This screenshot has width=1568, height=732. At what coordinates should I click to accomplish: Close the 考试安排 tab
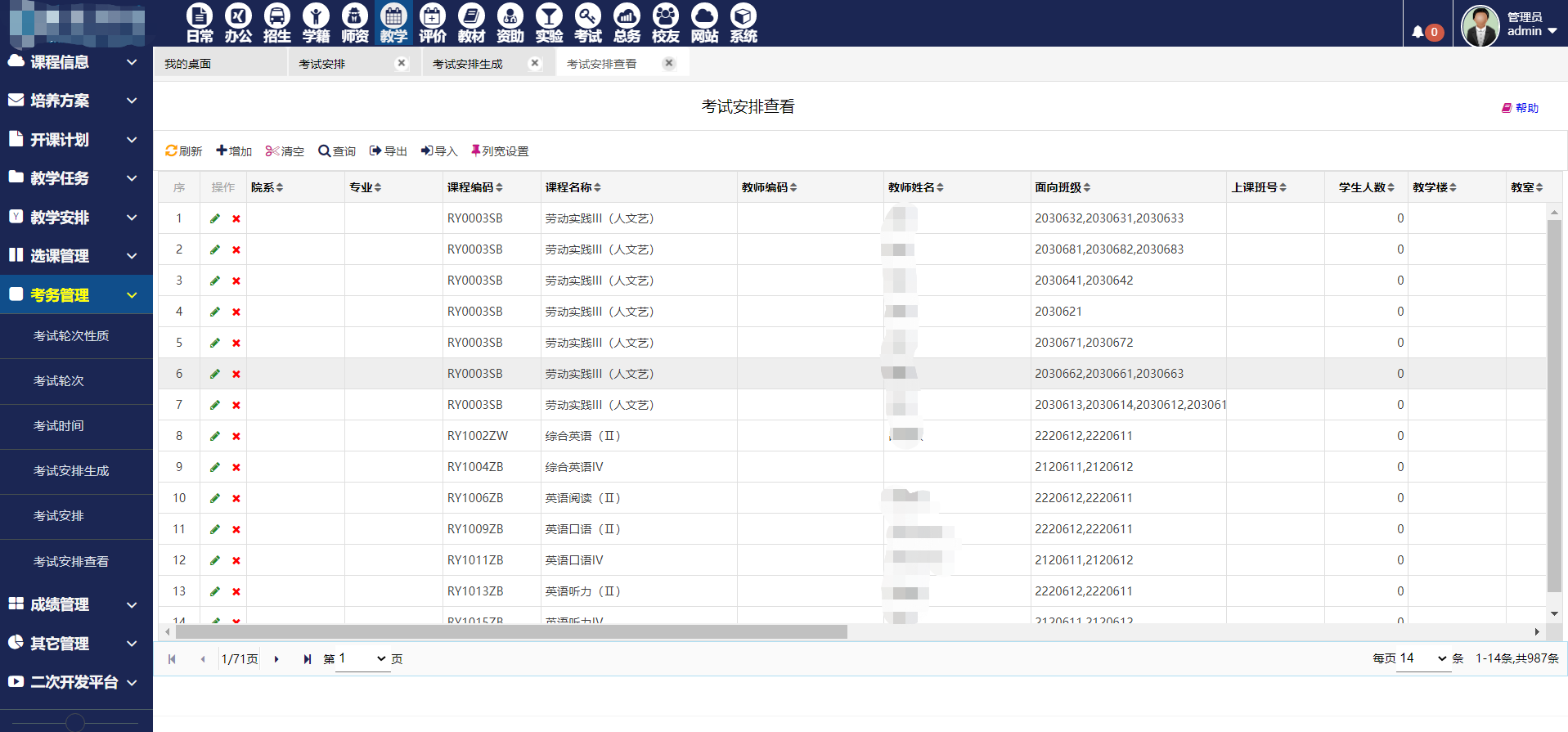point(402,63)
